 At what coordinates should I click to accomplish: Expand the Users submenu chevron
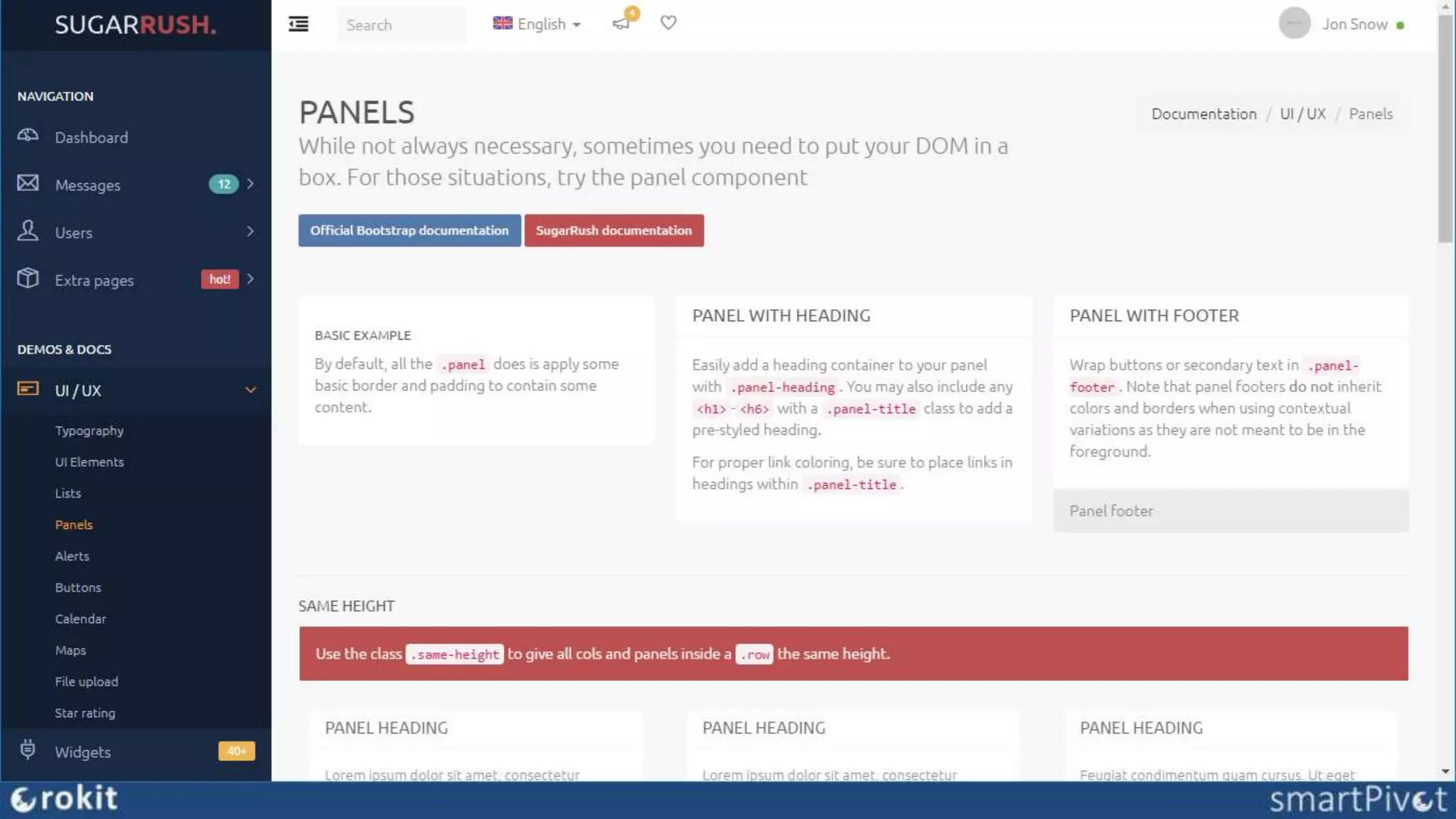coord(250,232)
